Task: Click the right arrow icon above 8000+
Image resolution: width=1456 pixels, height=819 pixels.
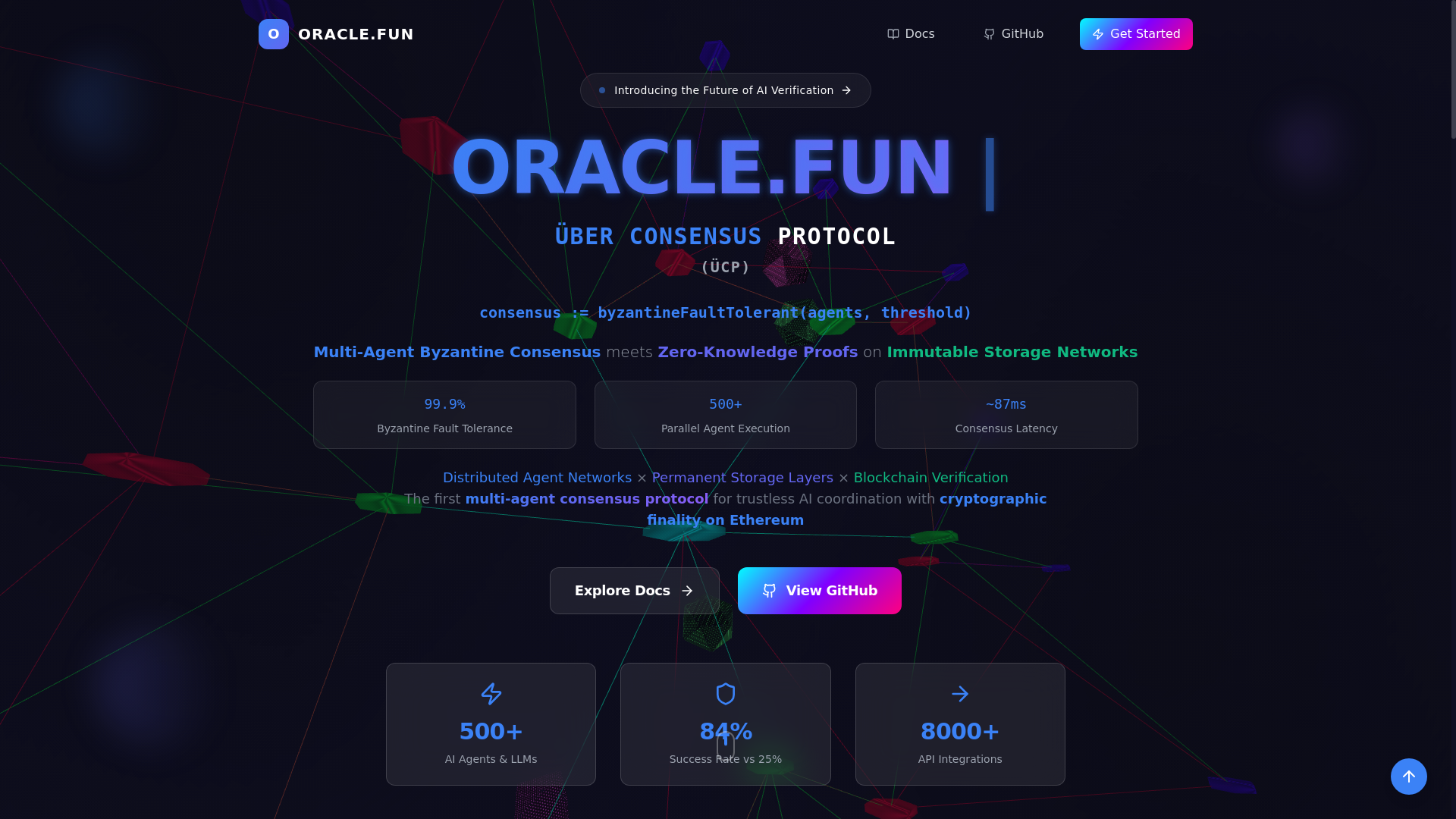Action: click(960, 694)
